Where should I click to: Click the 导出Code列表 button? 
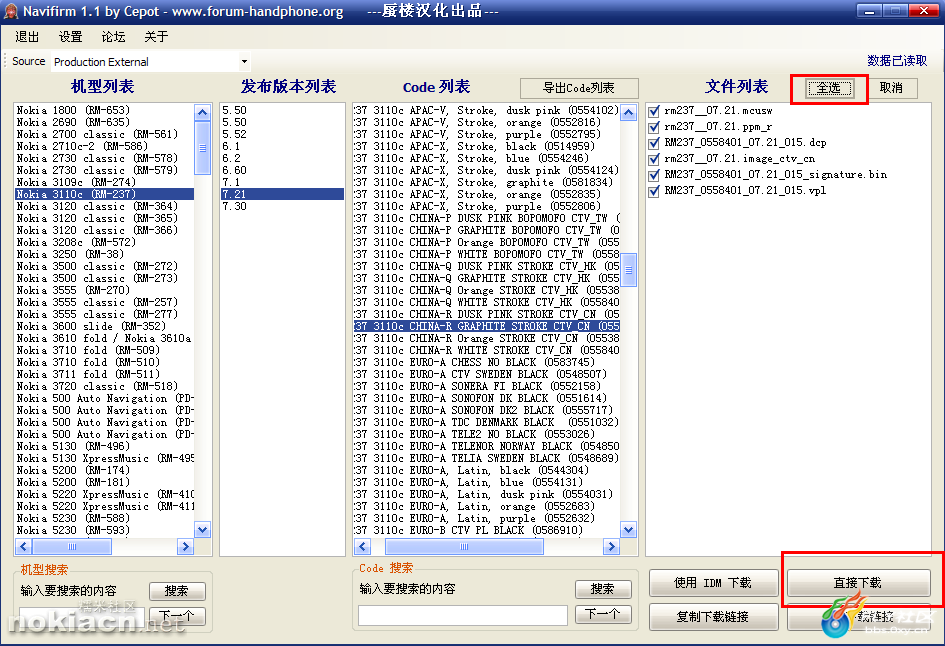pyautogui.click(x=579, y=88)
